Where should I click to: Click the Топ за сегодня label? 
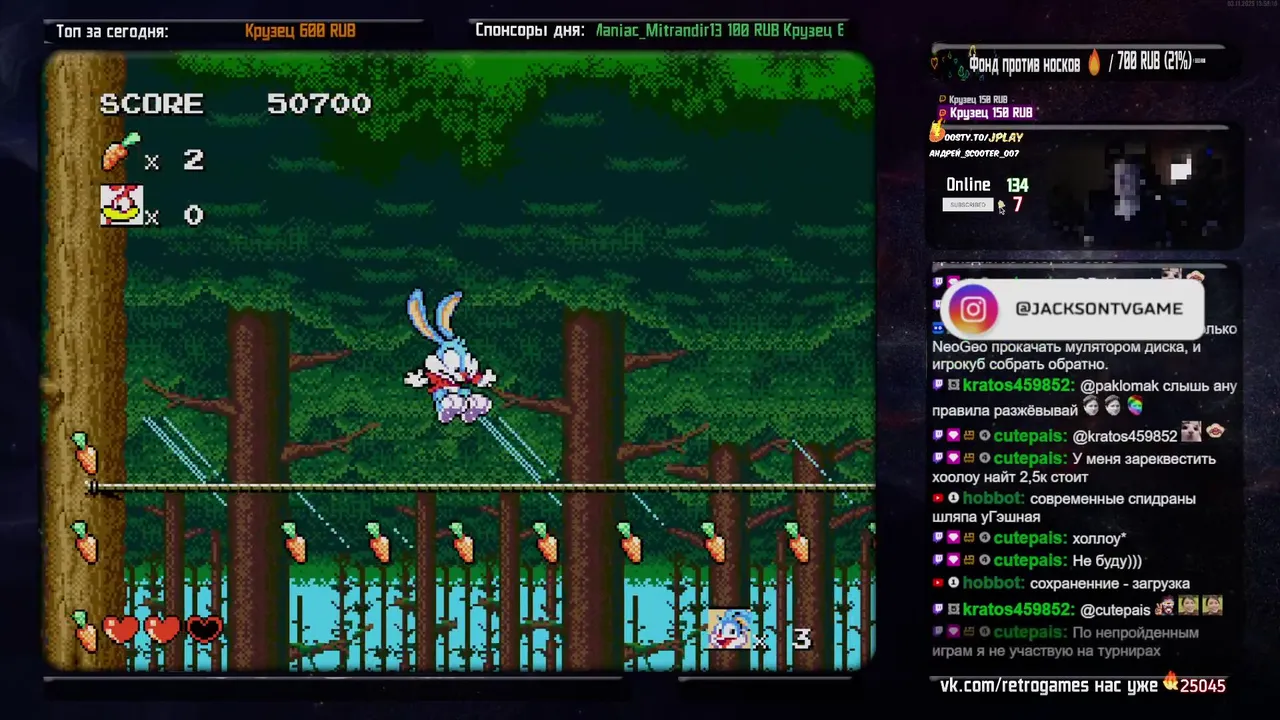click(x=112, y=31)
